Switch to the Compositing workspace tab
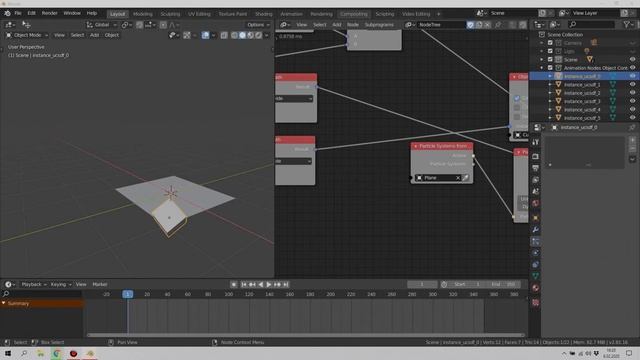 353,14
